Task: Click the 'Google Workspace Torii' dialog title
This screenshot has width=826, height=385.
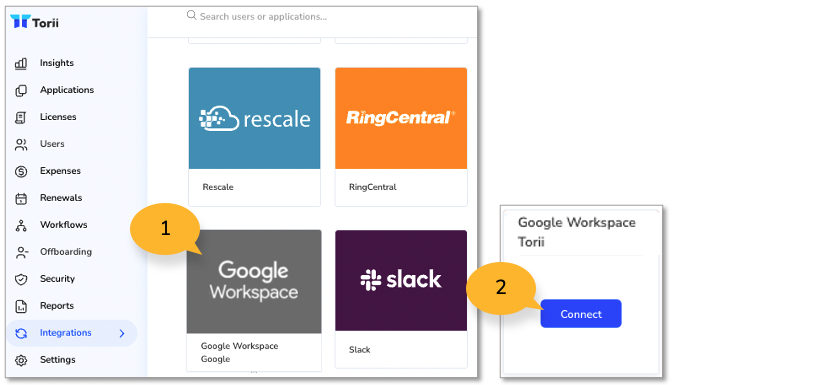Action: pos(577,232)
